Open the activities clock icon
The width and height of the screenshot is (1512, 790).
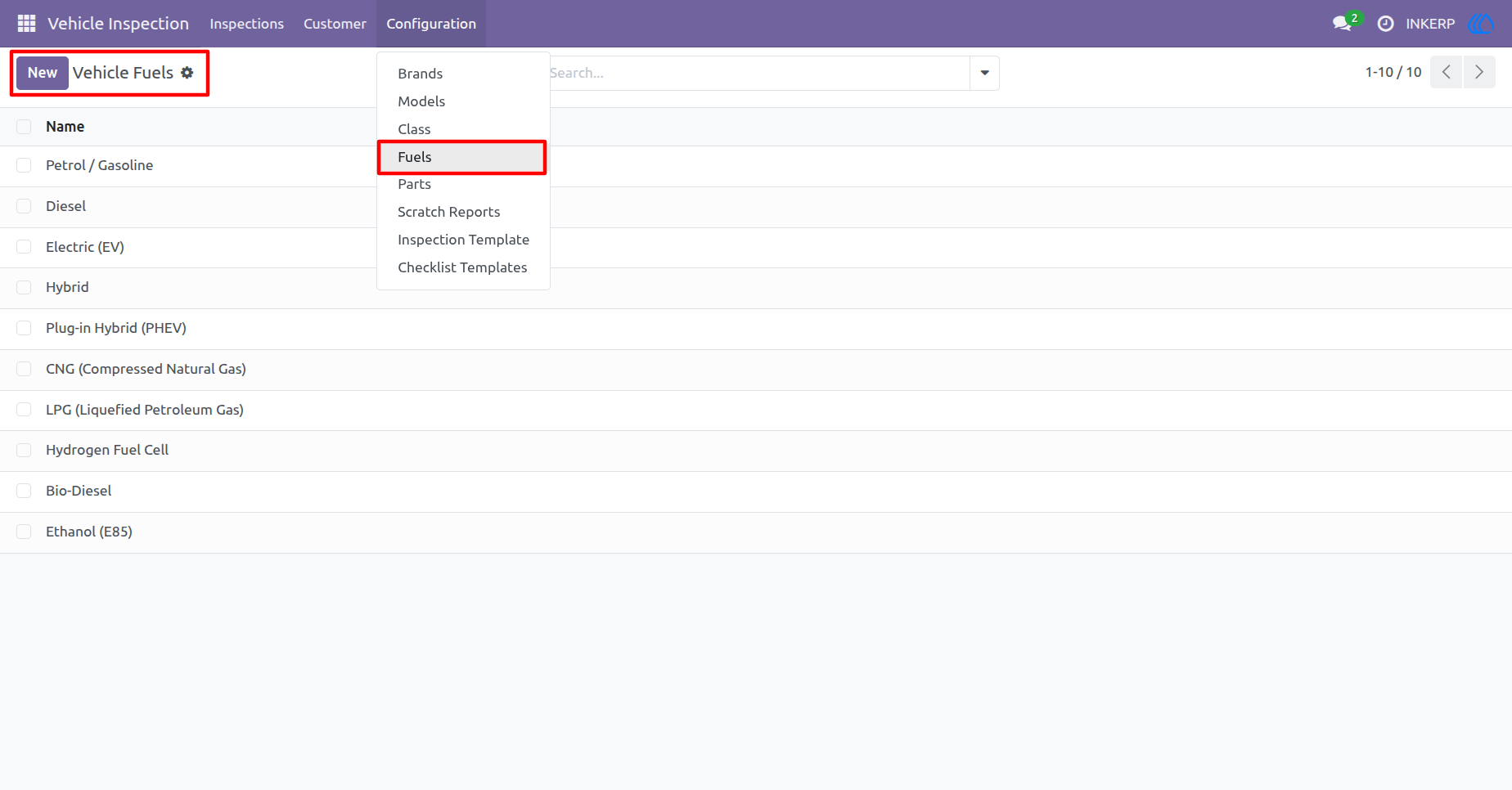[x=1385, y=24]
